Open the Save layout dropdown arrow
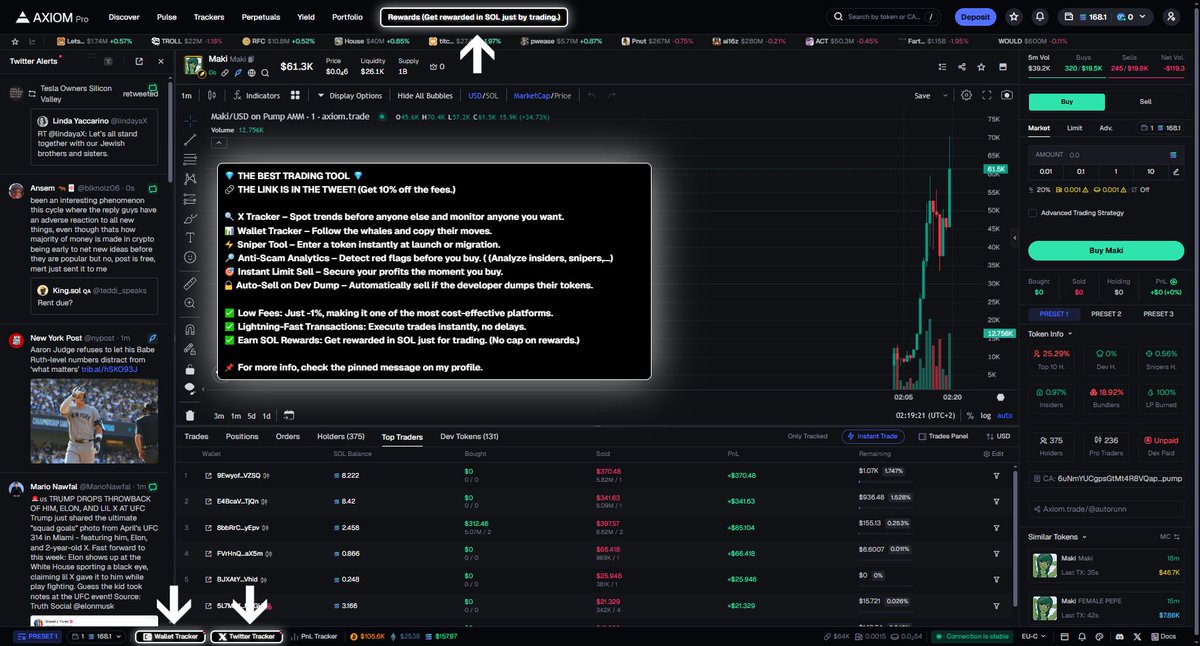This screenshot has width=1200, height=646. pos(943,96)
